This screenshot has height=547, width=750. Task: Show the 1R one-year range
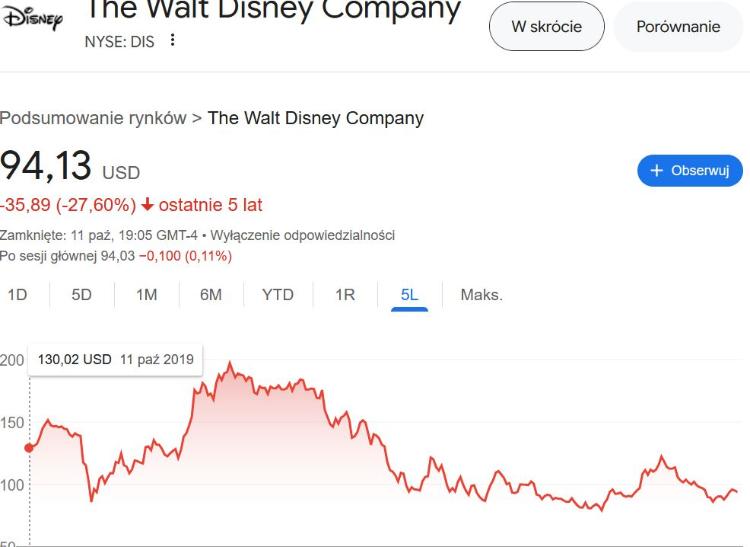(345, 295)
